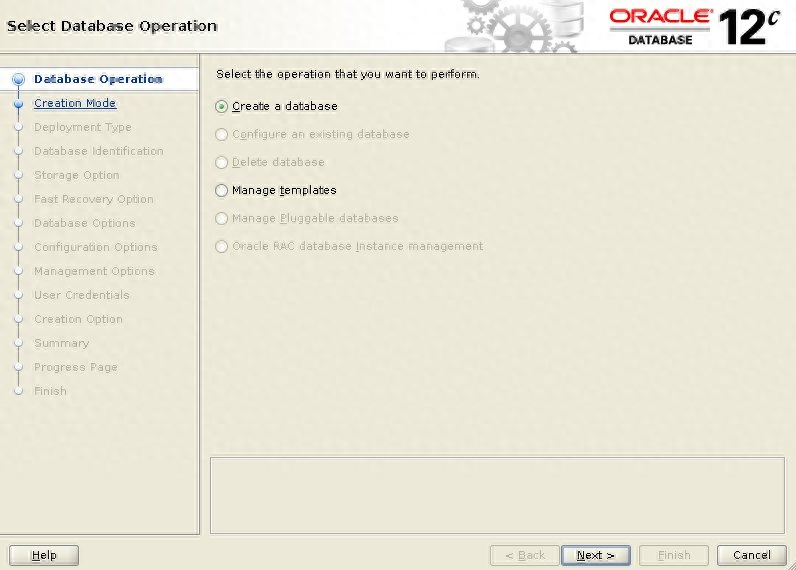
Task: Choose Oracle RAC database instance management
Action: (222, 246)
